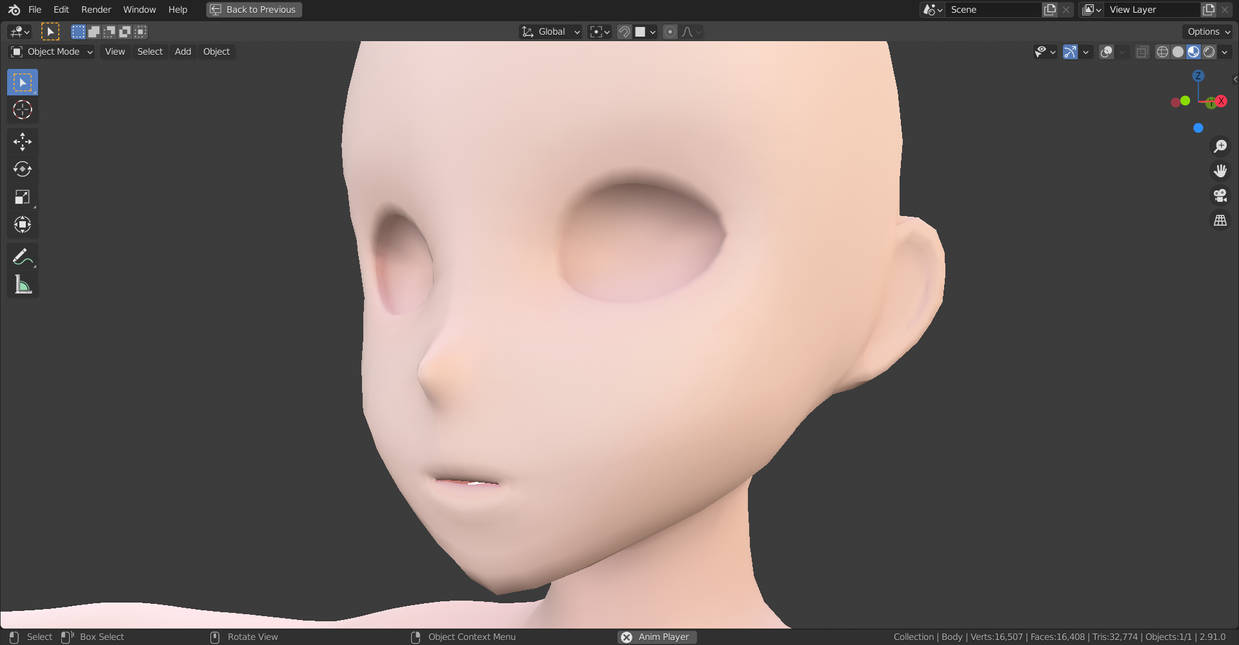Screen dimensions: 1239x645
Task: Select the Measure tool
Action: 22,285
